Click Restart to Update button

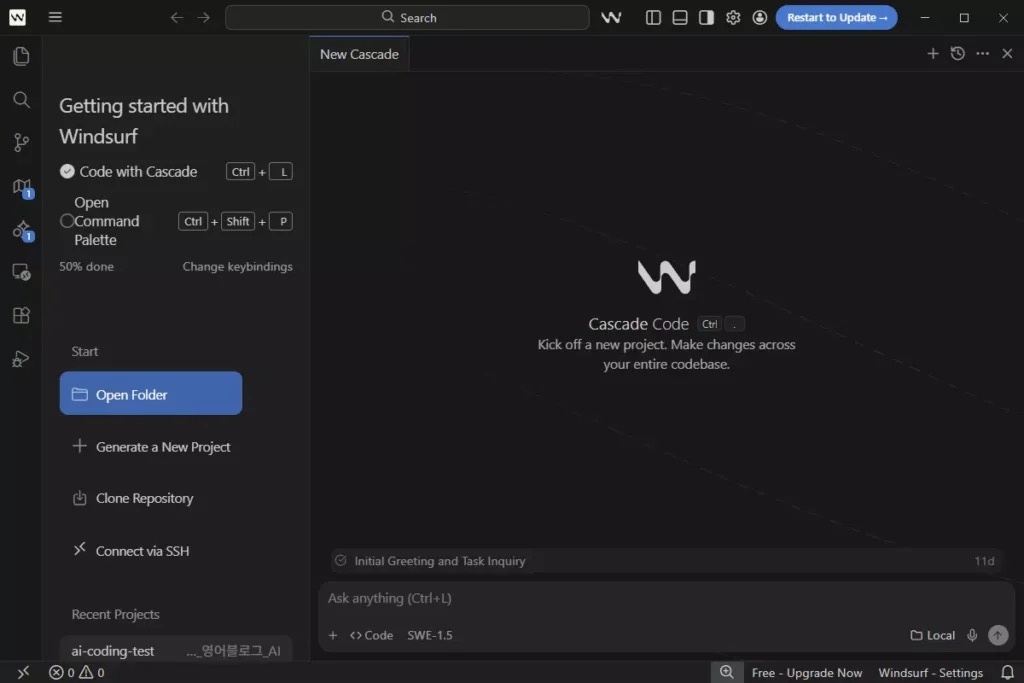(837, 18)
